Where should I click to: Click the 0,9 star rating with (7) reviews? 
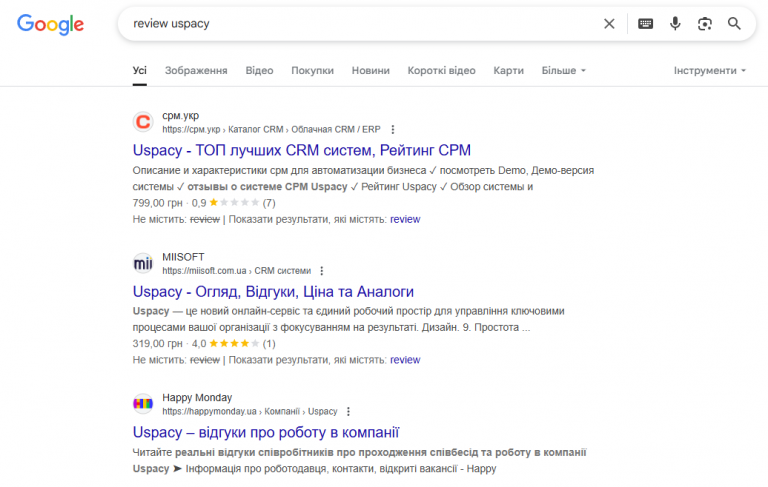coord(234,203)
